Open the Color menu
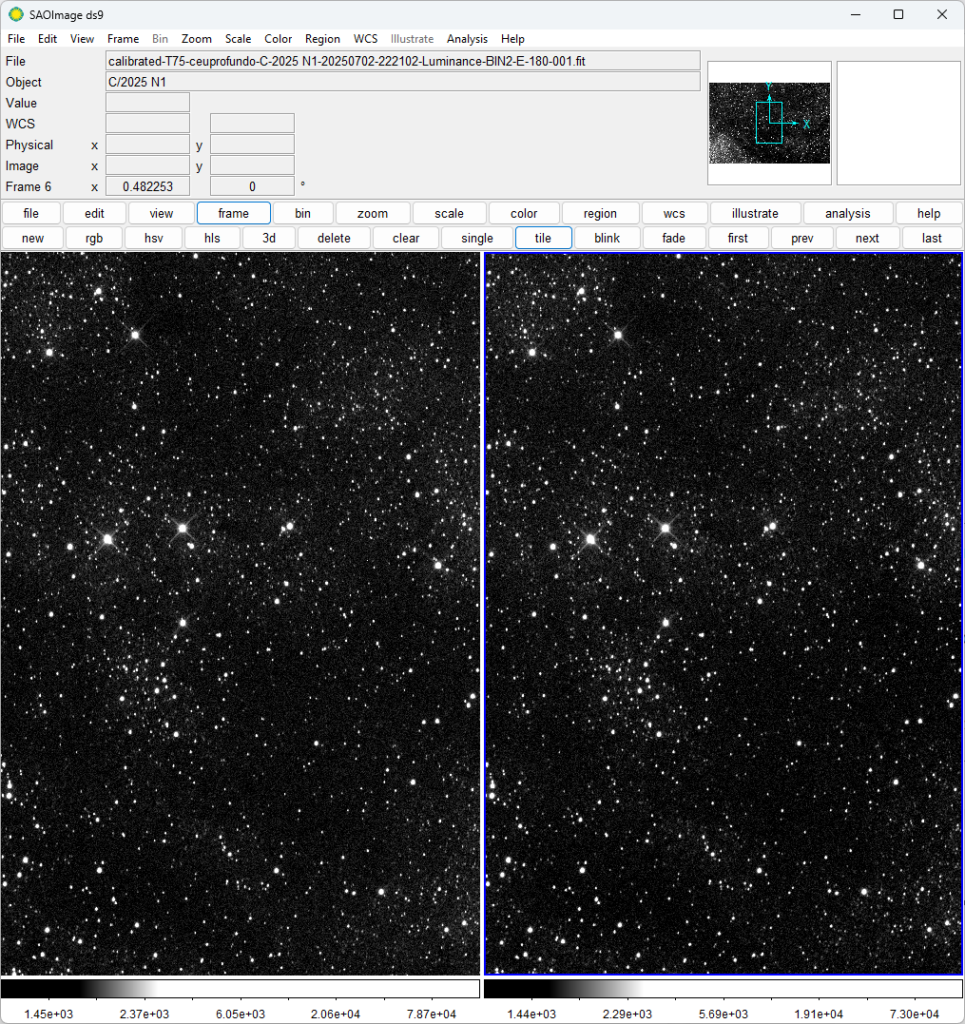This screenshot has height=1024, width=965. (278, 39)
